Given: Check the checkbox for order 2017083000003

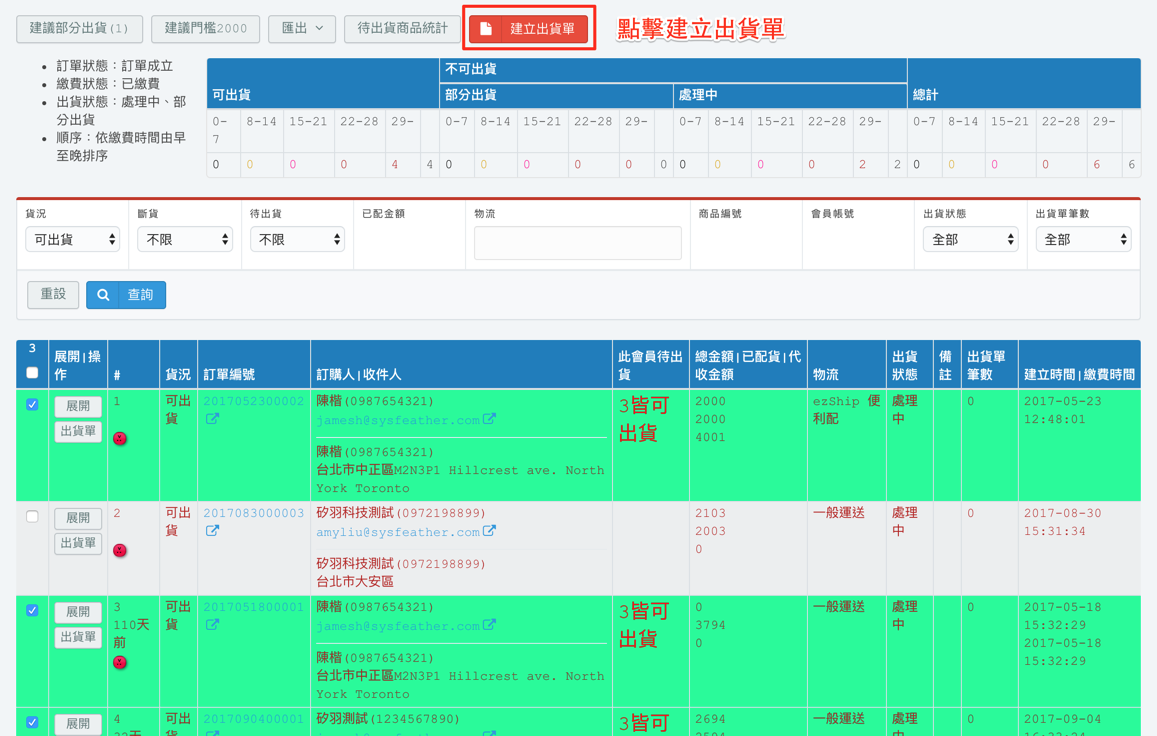Looking at the screenshot, I should pos(32,517).
